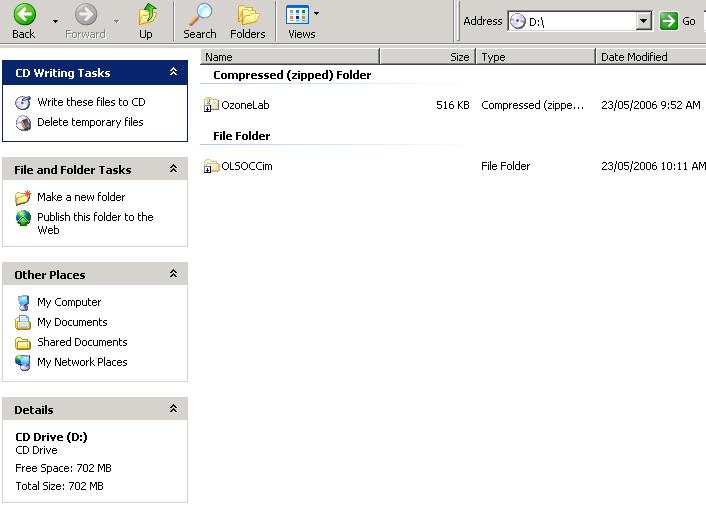The width and height of the screenshot is (706, 513).
Task: Open the Search magnifier tool
Action: pyautogui.click(x=200, y=14)
